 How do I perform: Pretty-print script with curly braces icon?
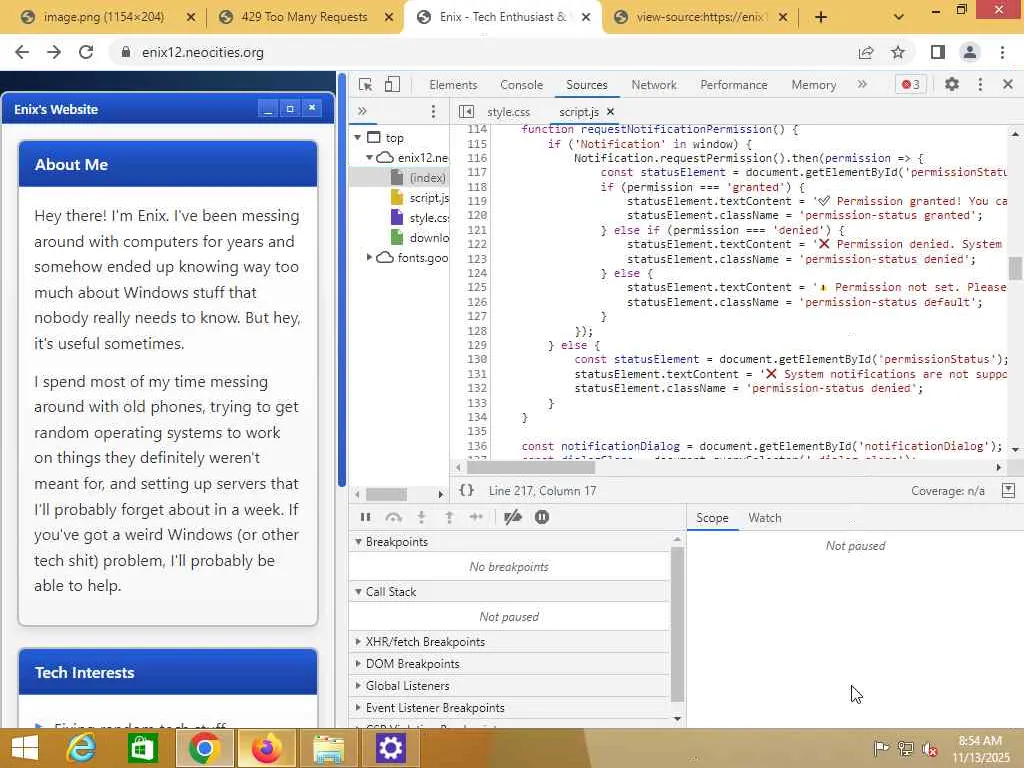466,491
